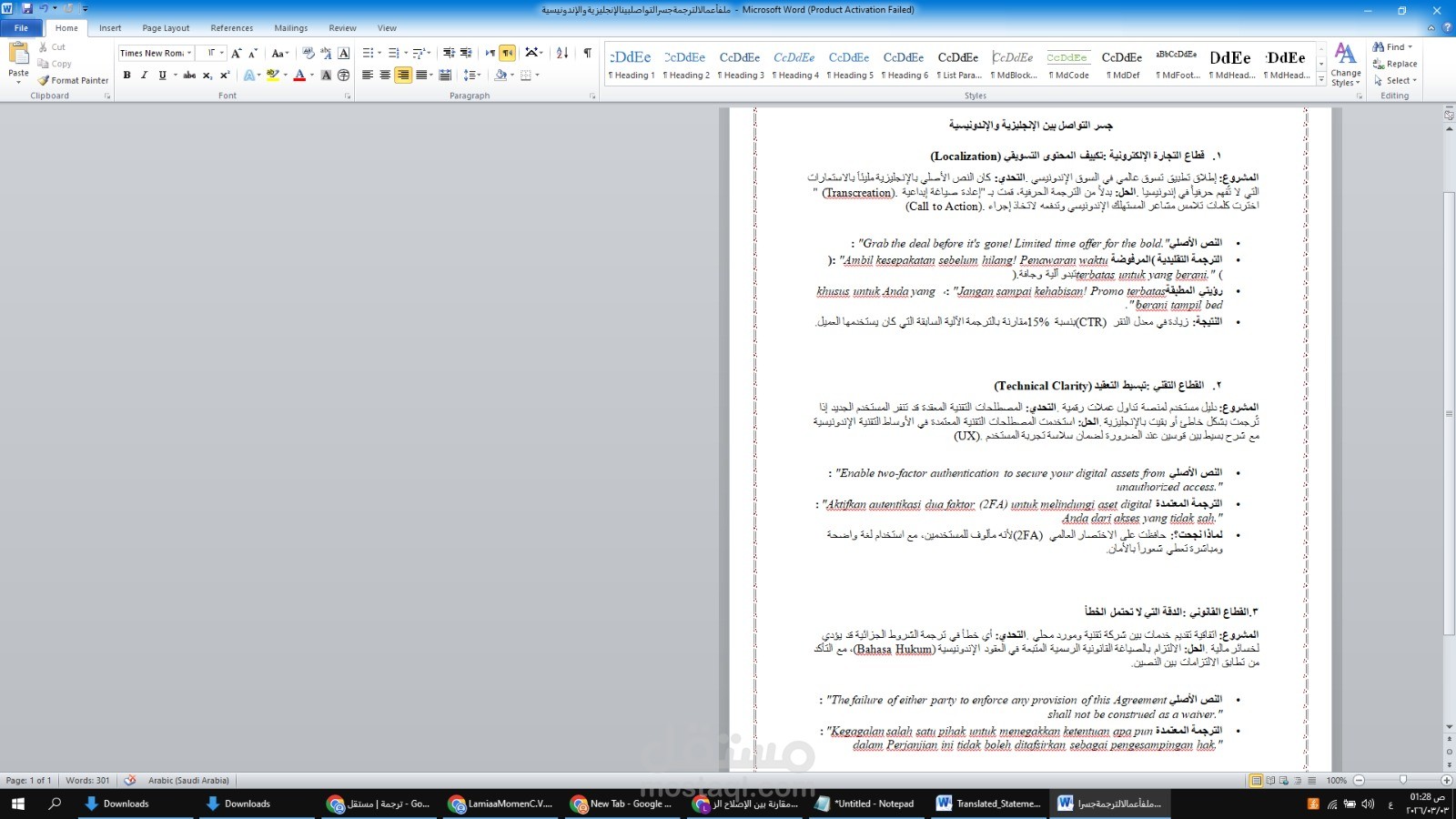Click the Windows Start button

17,804
